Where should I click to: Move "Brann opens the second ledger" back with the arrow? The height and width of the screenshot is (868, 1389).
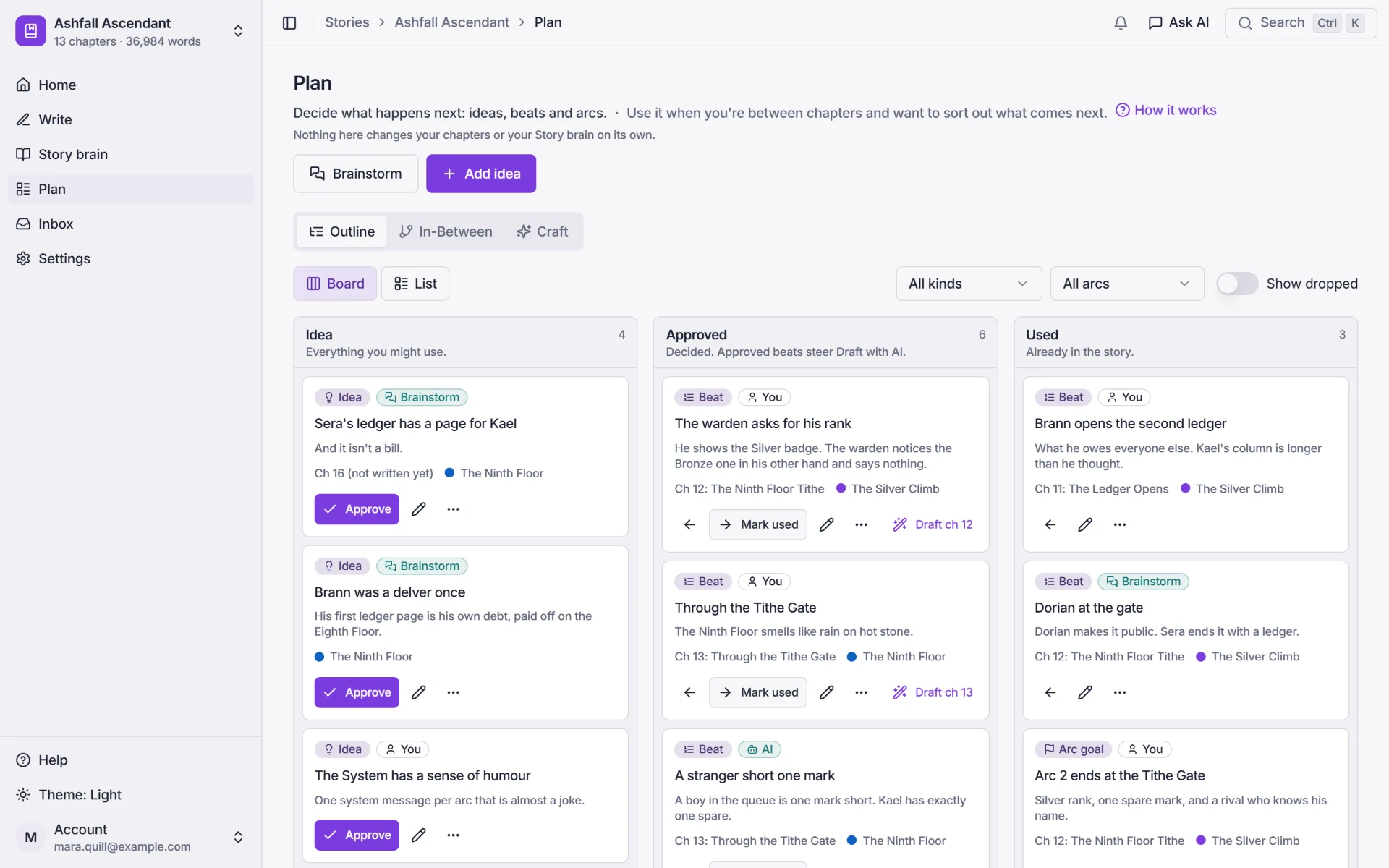1050,524
